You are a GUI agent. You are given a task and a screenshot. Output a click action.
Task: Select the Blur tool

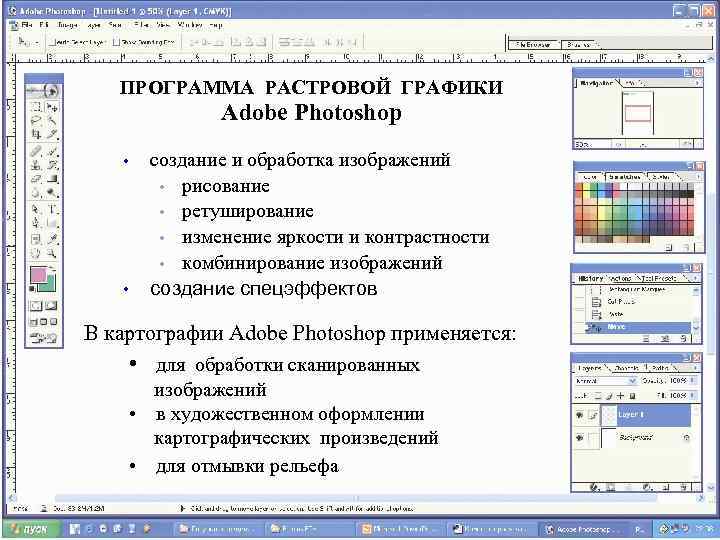pos(36,193)
